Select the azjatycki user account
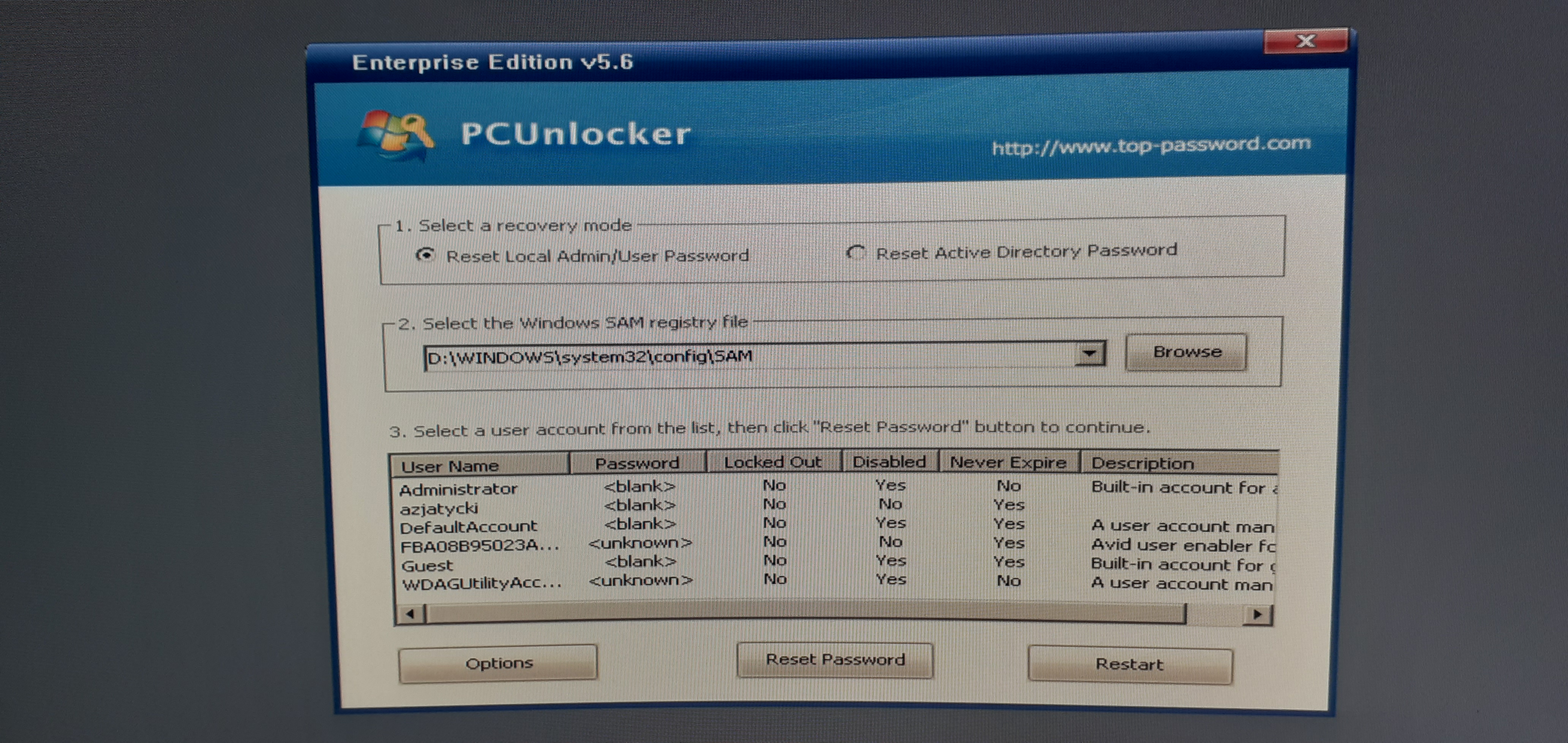The image size is (1568, 743). [439, 508]
